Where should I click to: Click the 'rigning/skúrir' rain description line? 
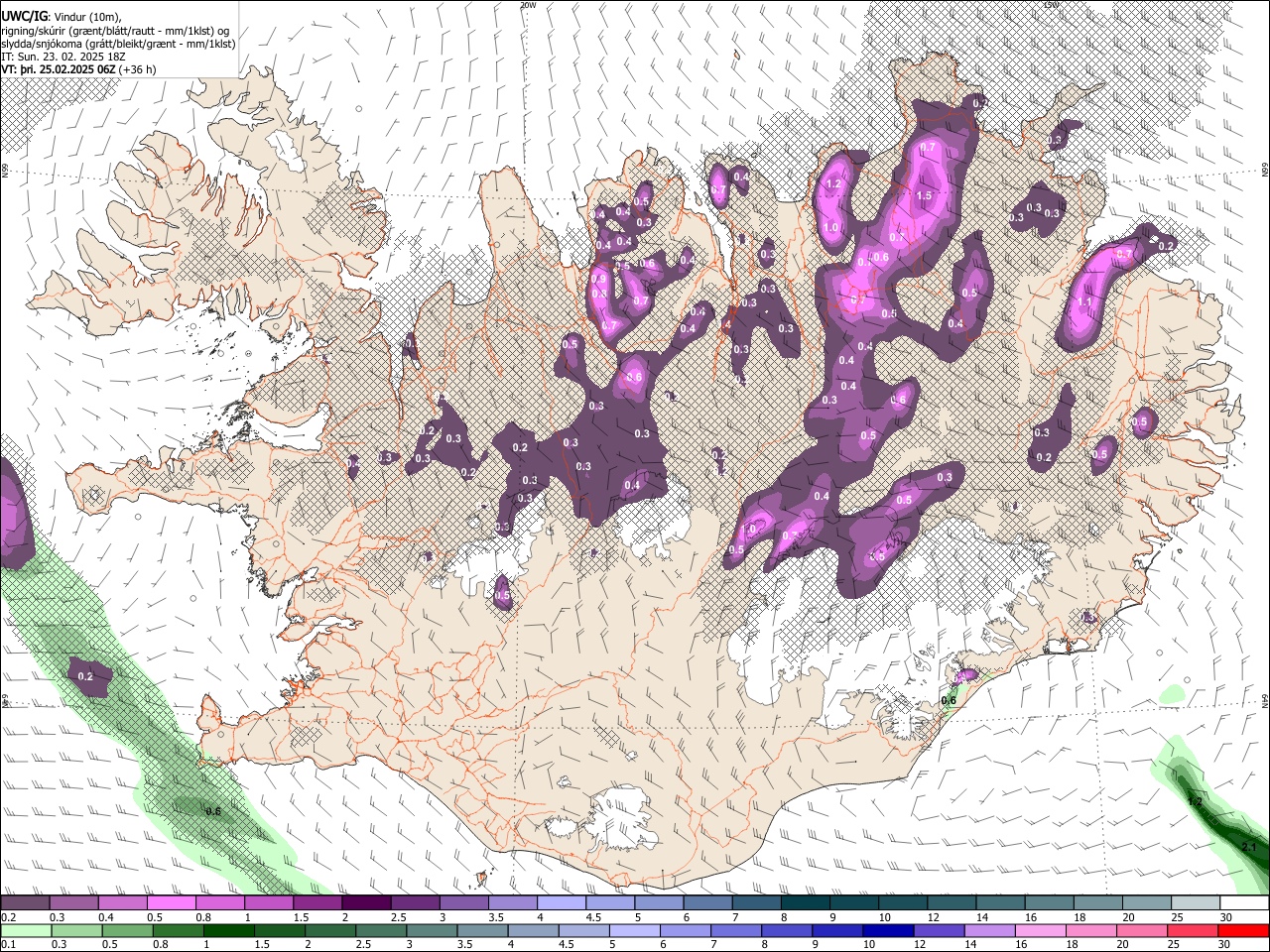116,31
